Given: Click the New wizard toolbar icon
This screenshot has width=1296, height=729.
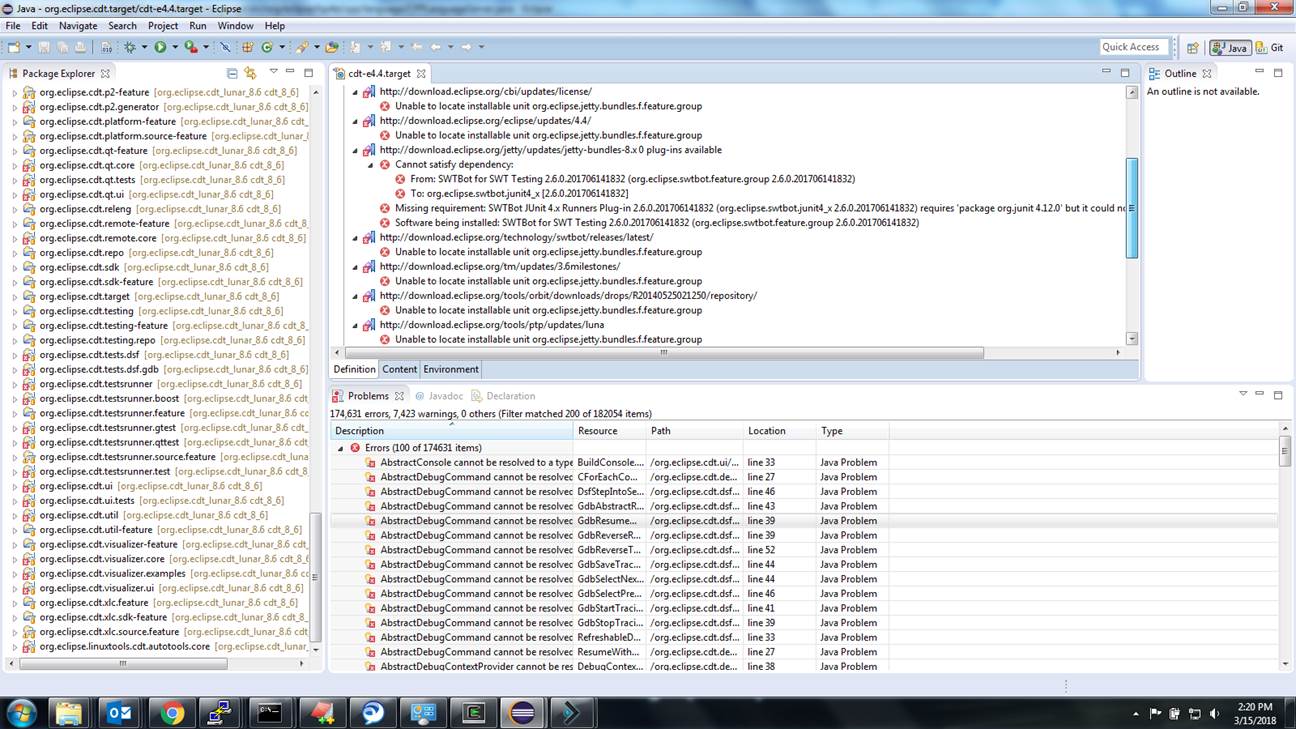Looking at the screenshot, I should [14, 47].
